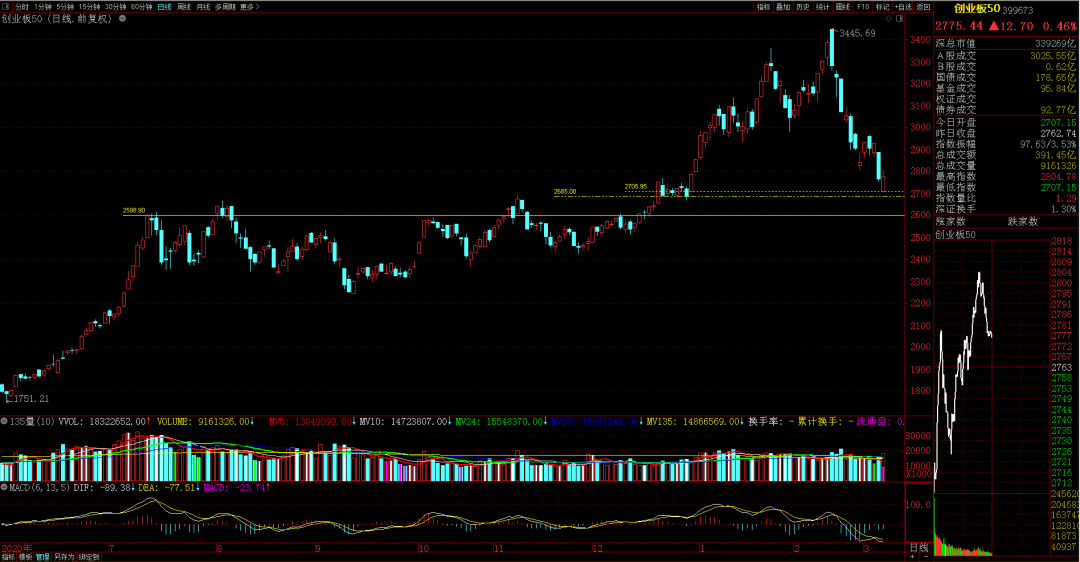Screen dimensions: 1080x562
Task: Click the 指数量比 value 1.29
Action: pos(1066,198)
